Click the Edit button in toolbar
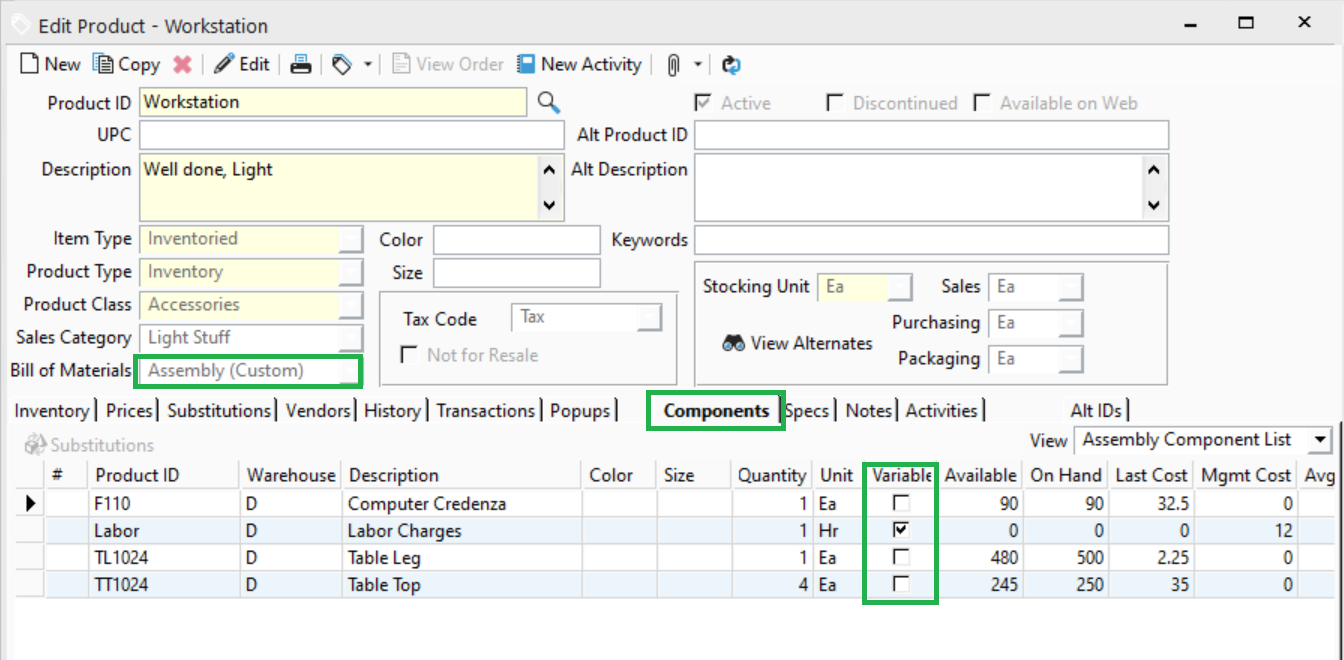 click(242, 65)
